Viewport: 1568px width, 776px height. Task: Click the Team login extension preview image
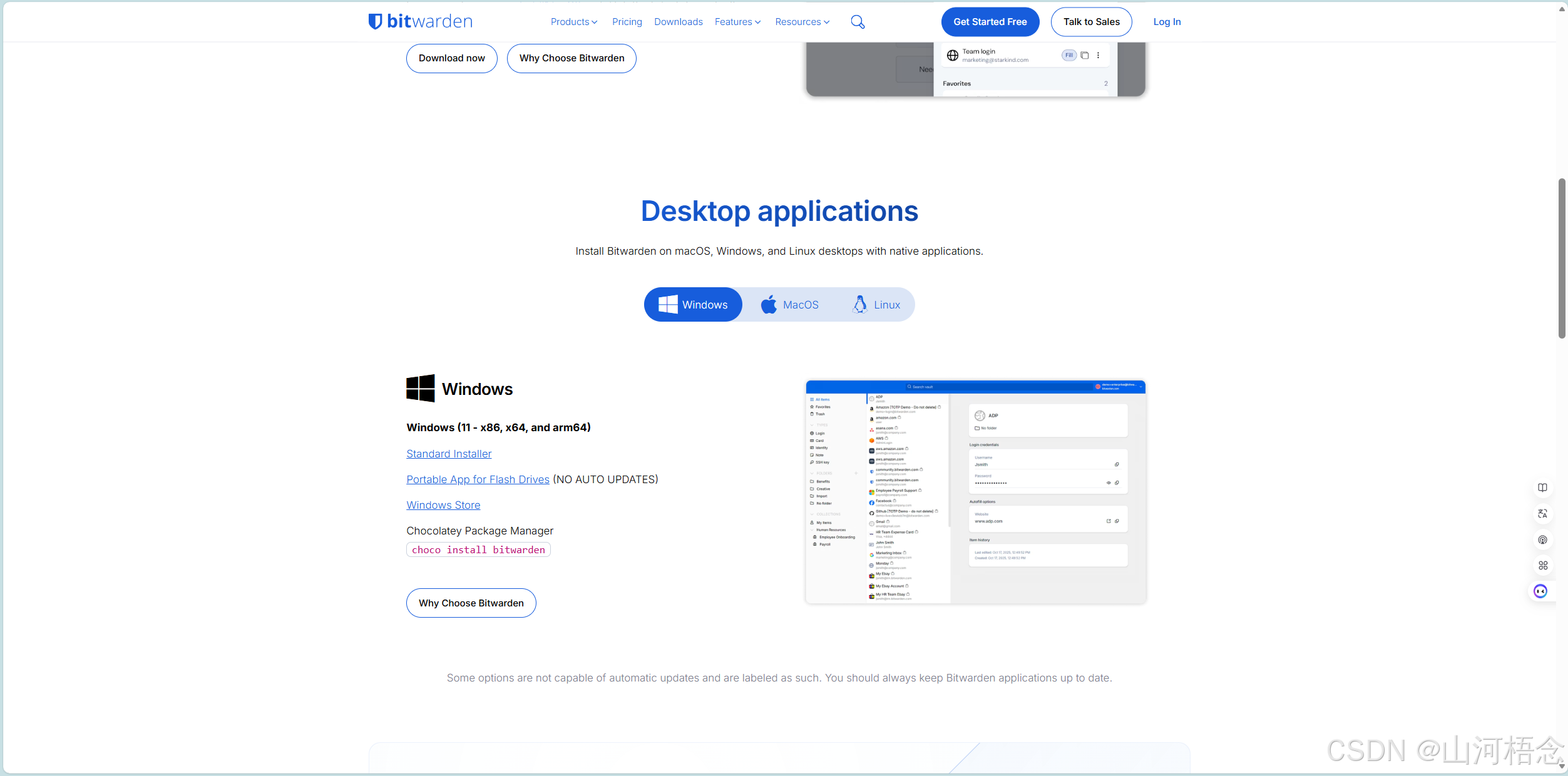pos(976,69)
